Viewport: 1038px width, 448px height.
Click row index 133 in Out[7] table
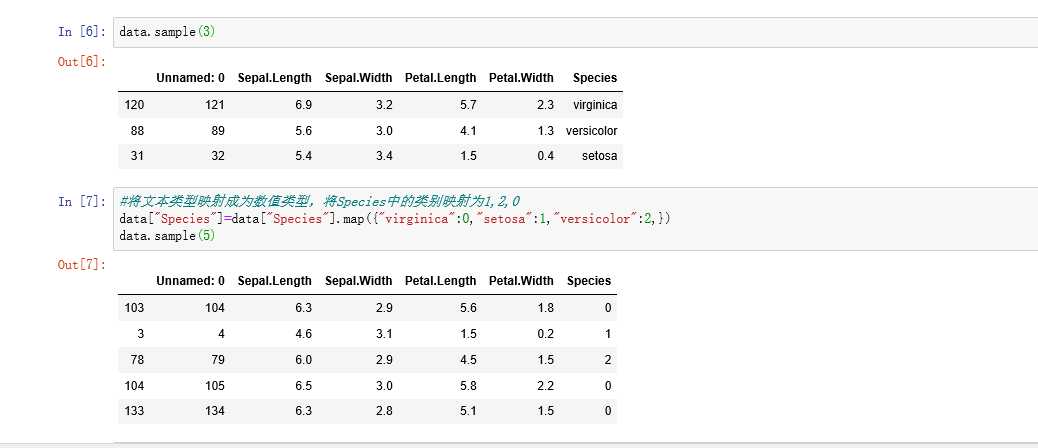pos(134,411)
